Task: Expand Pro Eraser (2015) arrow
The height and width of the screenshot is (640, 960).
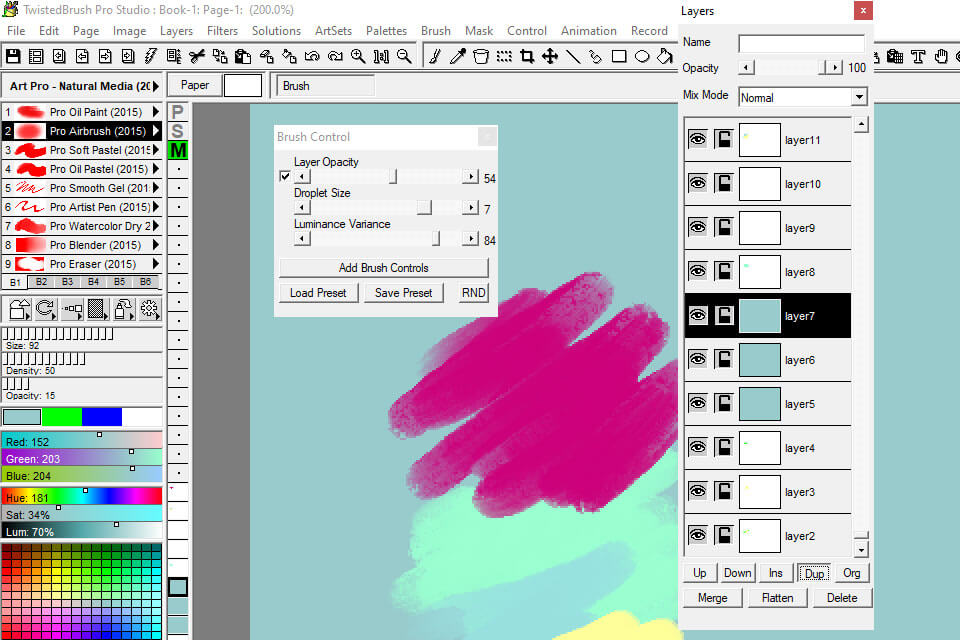Action: [156, 264]
